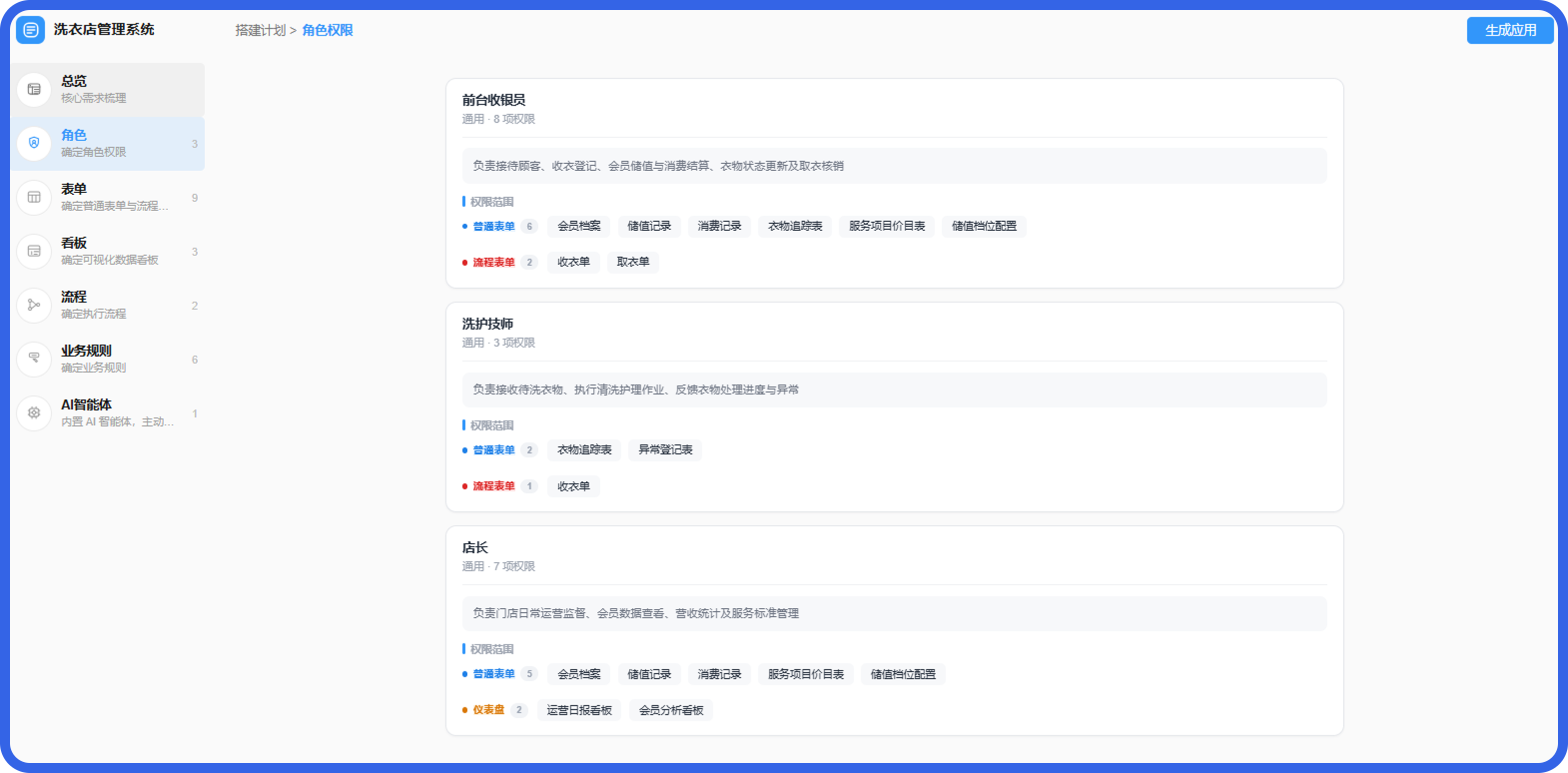Open the 流程 branch icon

point(34,305)
